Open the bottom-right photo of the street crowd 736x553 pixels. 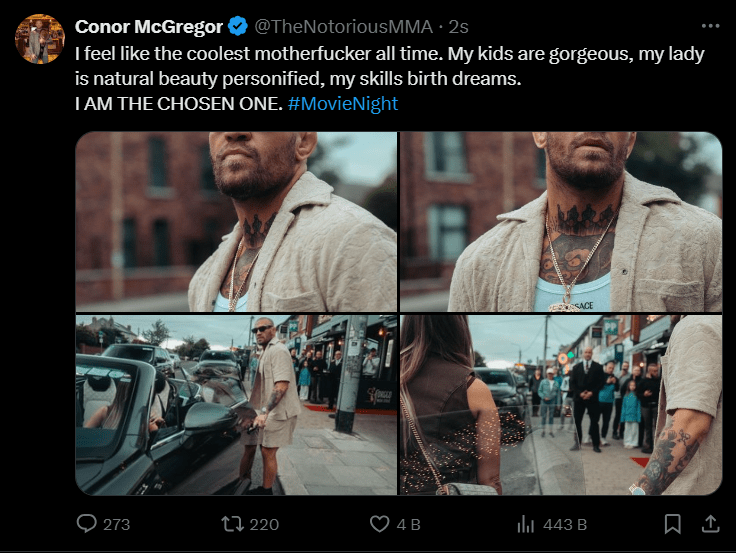[561, 405]
